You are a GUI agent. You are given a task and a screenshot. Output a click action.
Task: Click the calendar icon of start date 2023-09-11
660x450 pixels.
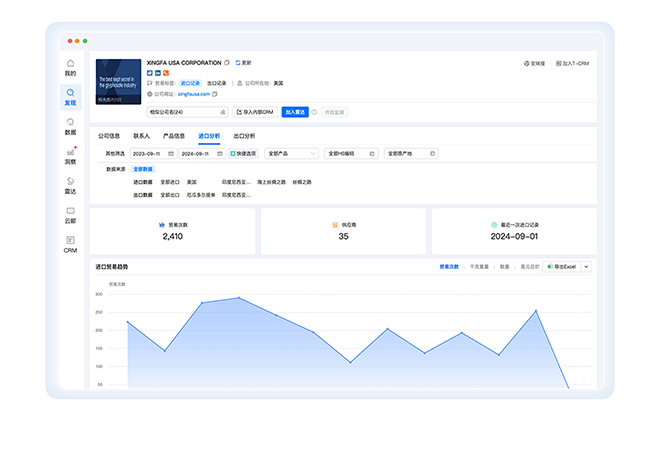[171, 154]
